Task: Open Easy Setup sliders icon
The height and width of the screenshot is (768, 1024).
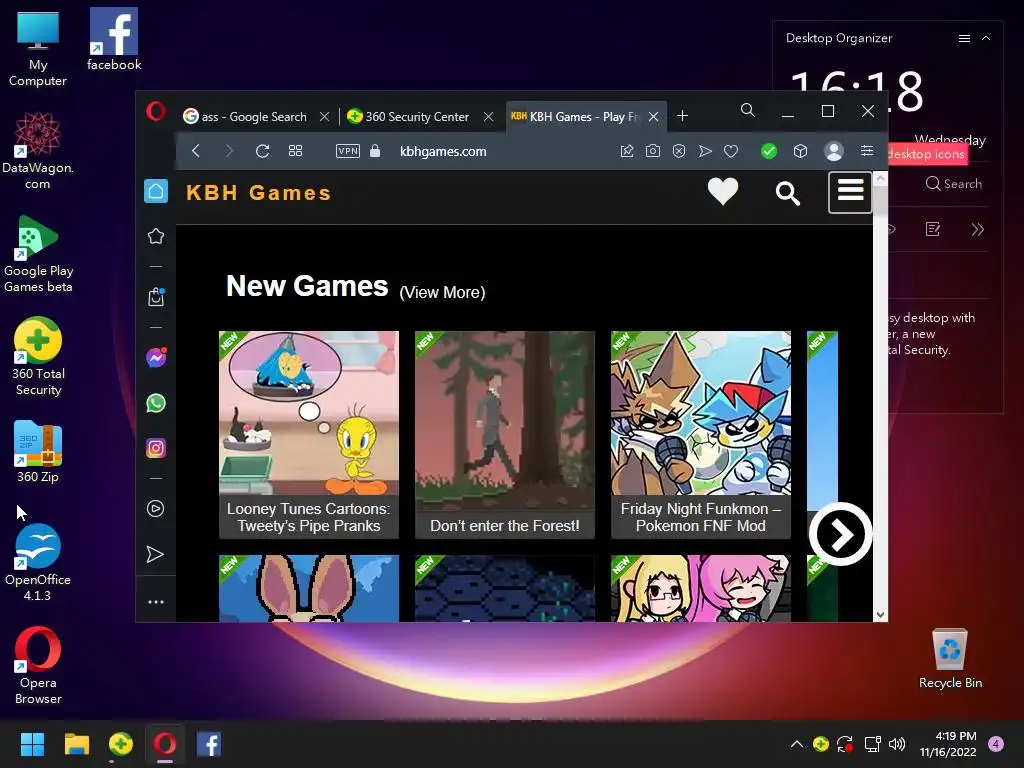Action: (867, 151)
